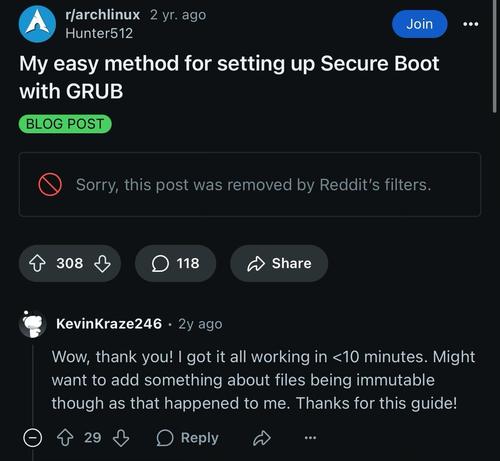
Task: Downvote KevinKraze246's comment
Action: [121, 438]
